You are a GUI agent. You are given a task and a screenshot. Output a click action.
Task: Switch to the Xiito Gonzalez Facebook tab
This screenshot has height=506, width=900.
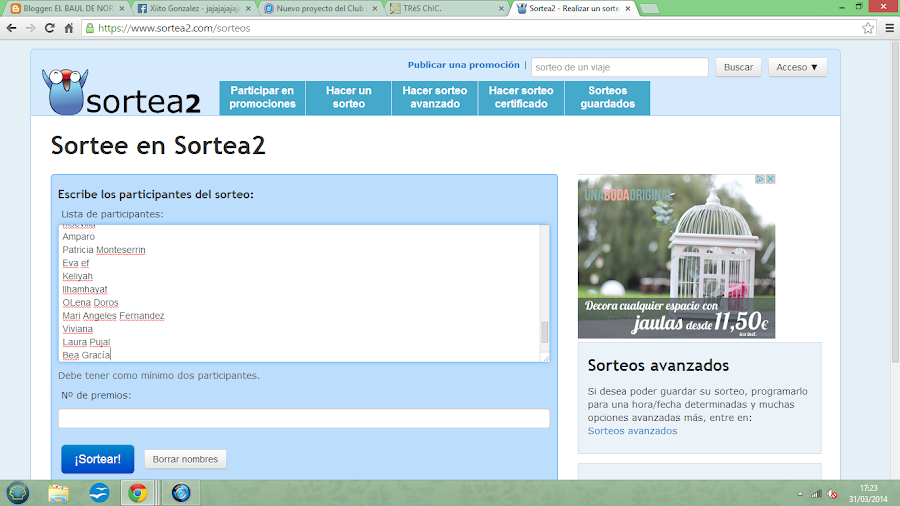click(194, 9)
